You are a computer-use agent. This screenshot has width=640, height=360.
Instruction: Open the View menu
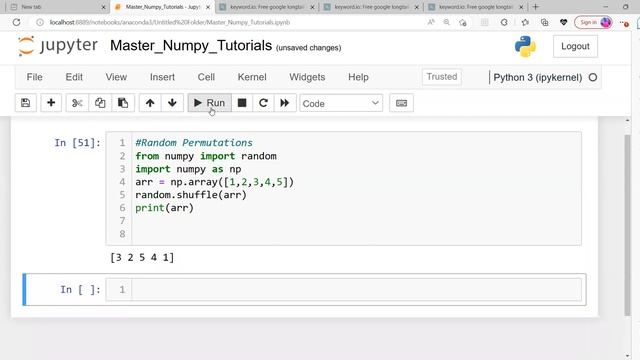[116, 77]
